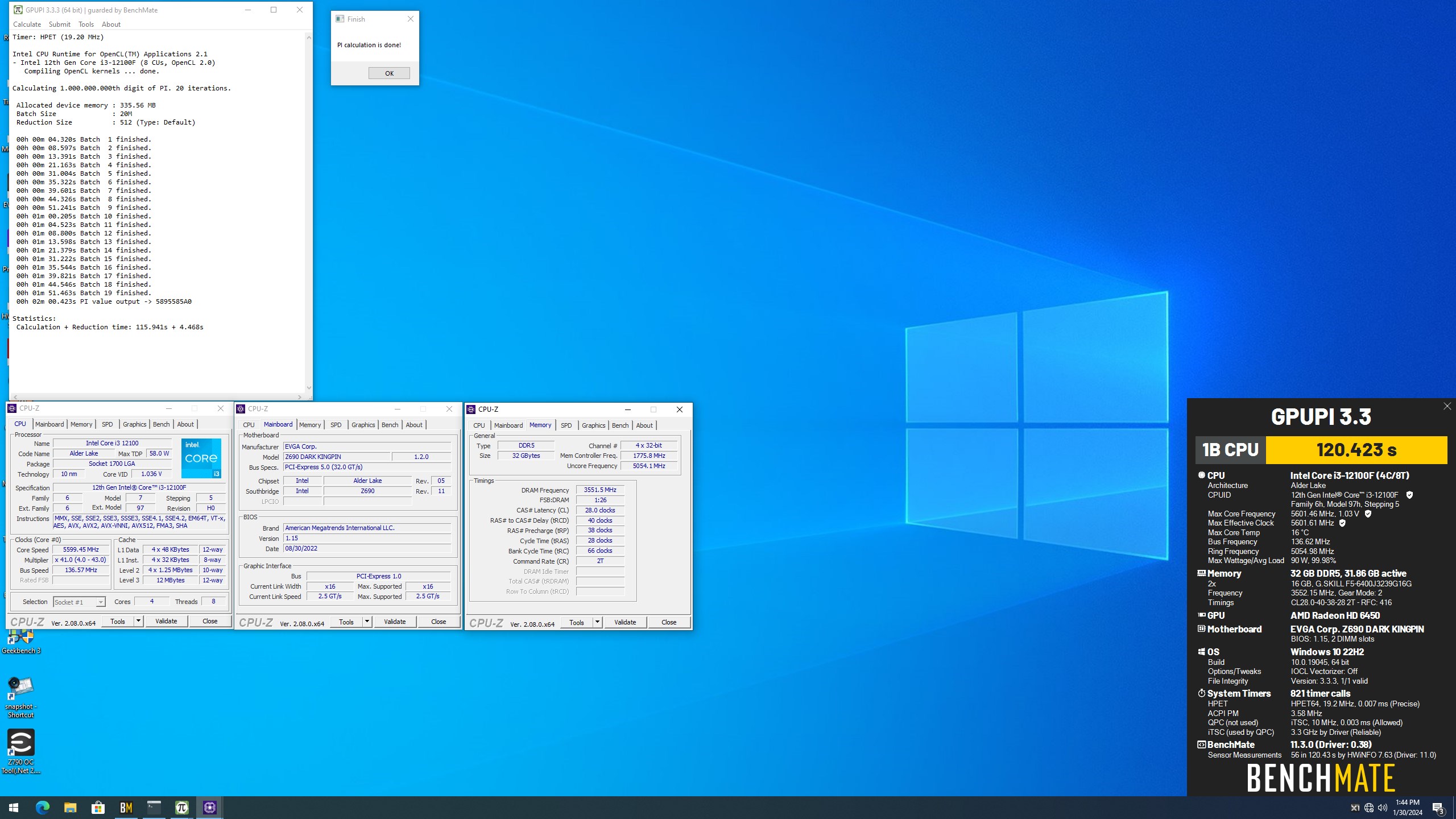Open the CPU-Z taskbar icon
1456x819 pixels.
[210, 807]
